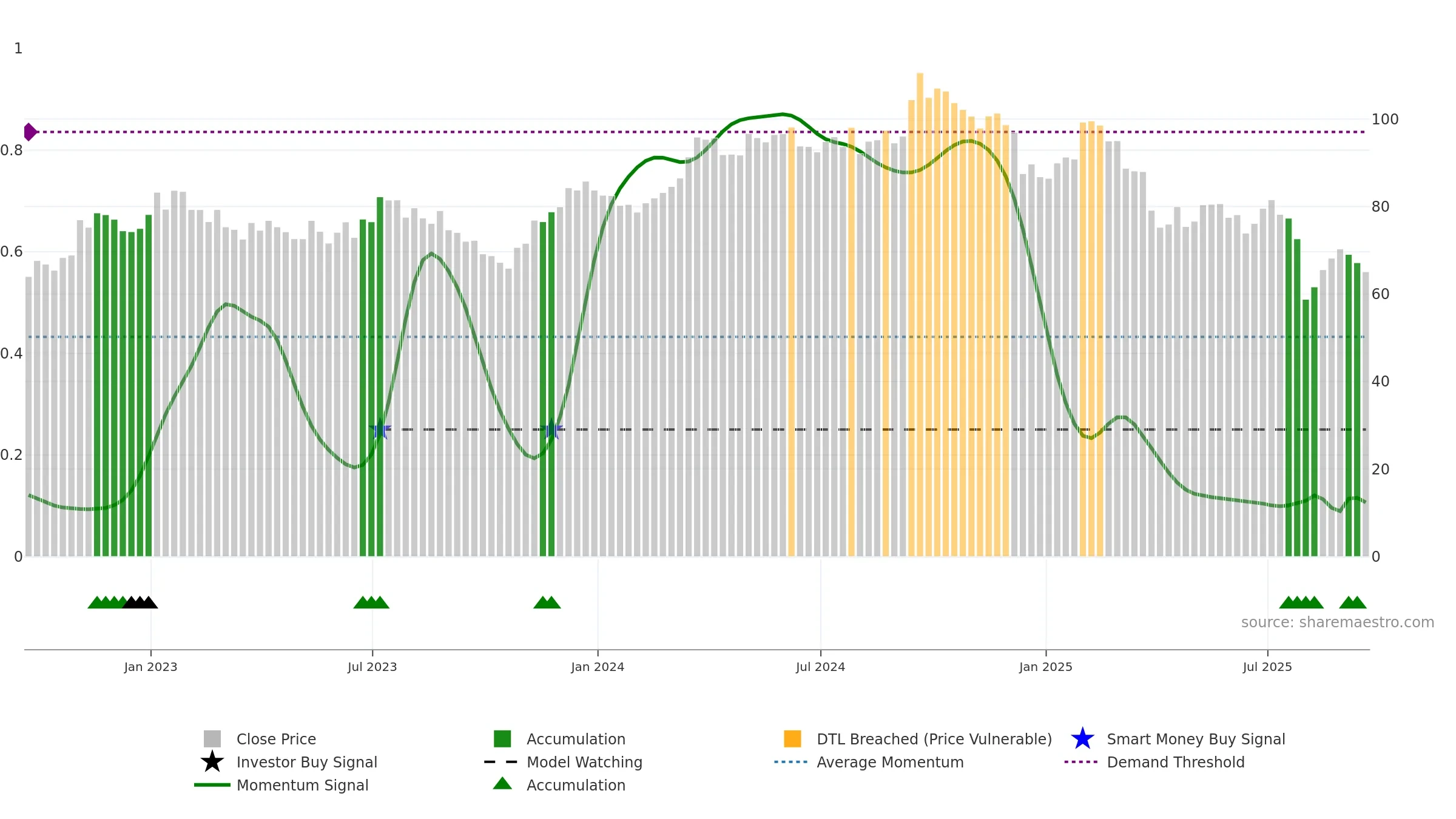Click the purple diamond Demand Threshold marker
The width and height of the screenshot is (1456, 819).
(x=30, y=132)
